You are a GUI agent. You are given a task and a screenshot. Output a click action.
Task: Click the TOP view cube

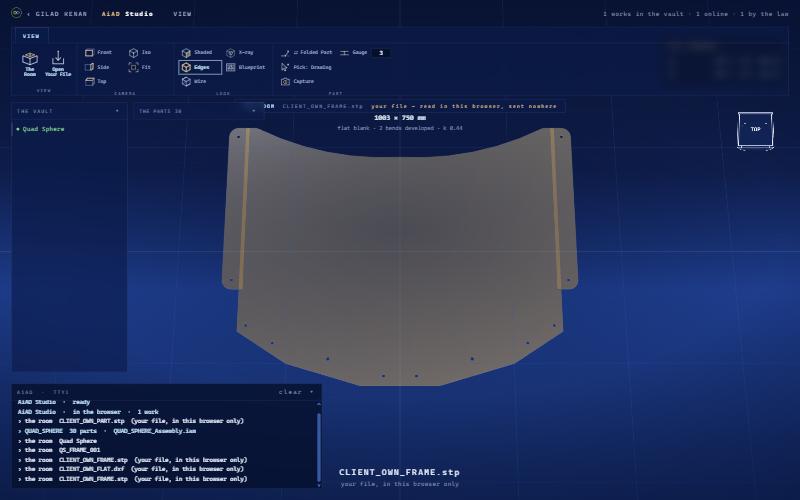tap(755, 130)
